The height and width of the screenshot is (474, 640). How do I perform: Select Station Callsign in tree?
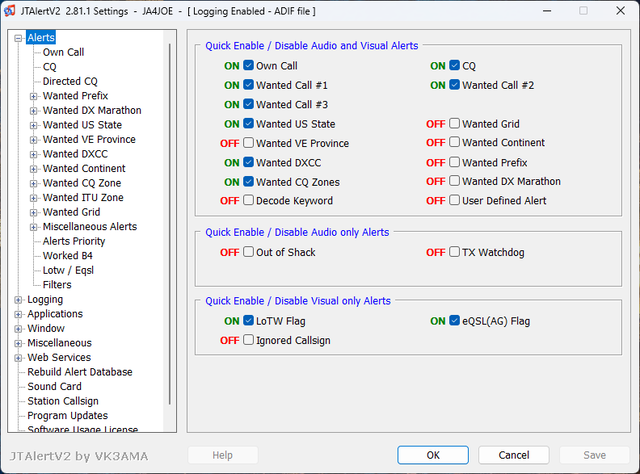pyautogui.click(x=63, y=401)
